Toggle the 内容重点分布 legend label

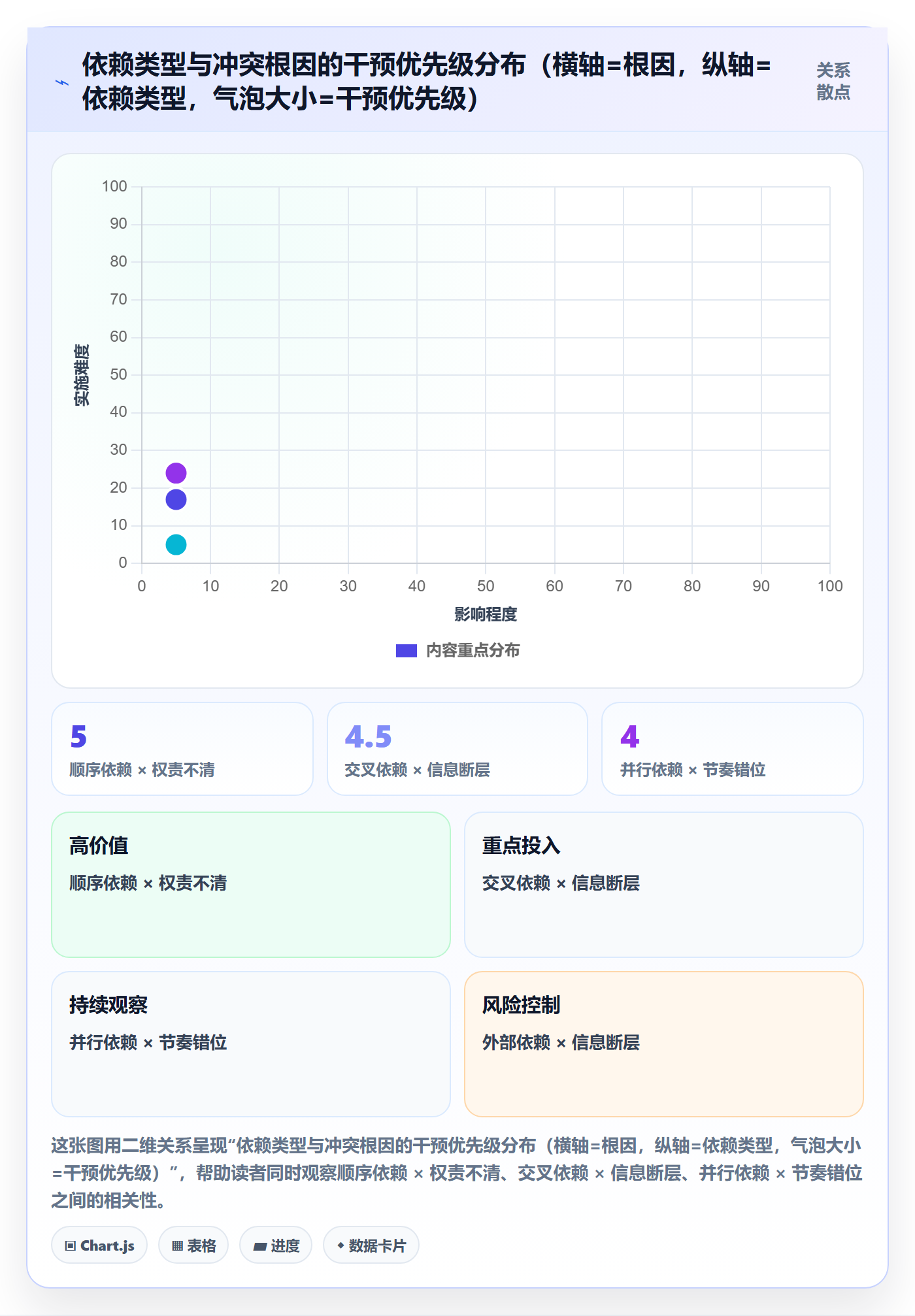(473, 651)
